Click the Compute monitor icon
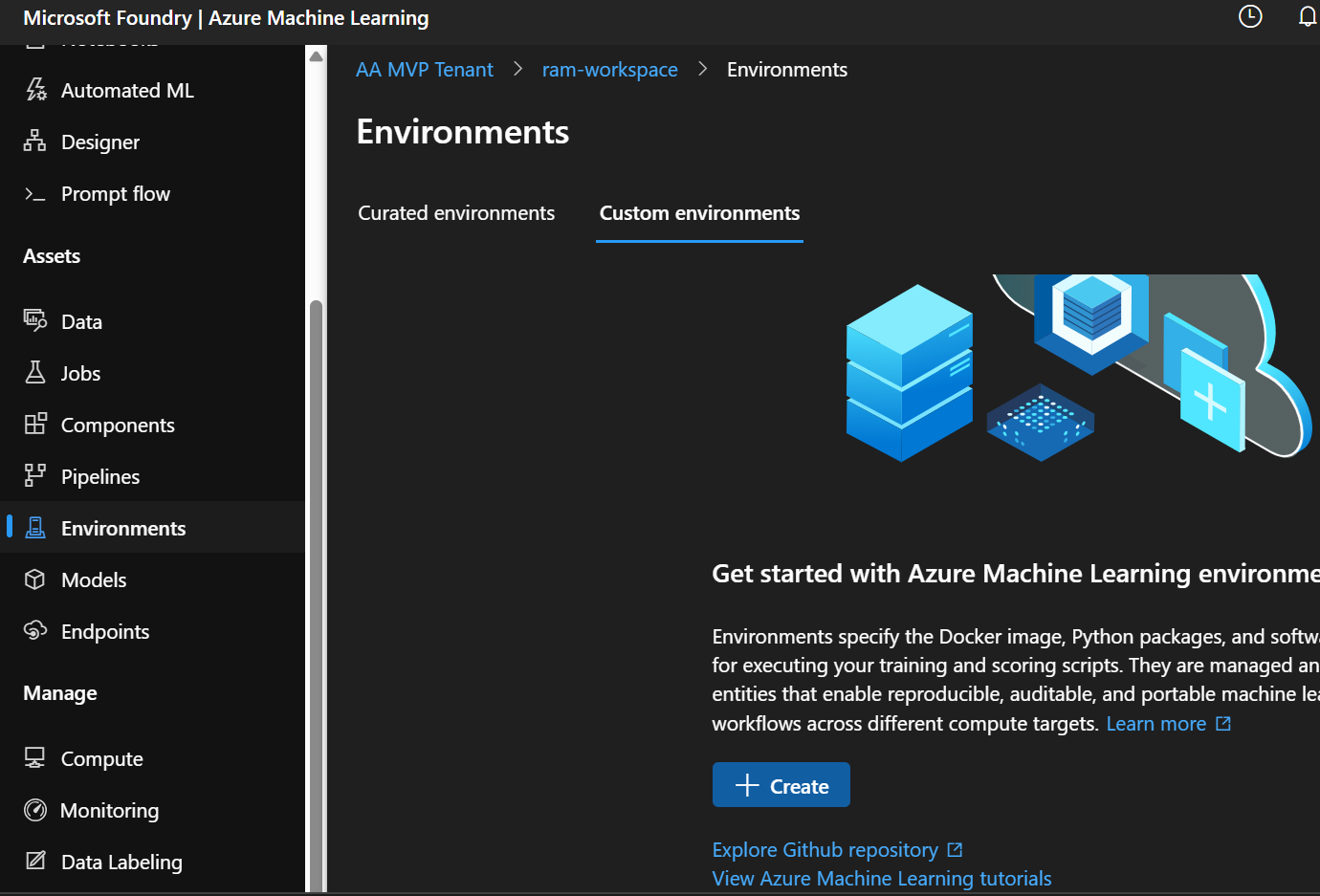Image resolution: width=1320 pixels, height=896 pixels. (35, 758)
